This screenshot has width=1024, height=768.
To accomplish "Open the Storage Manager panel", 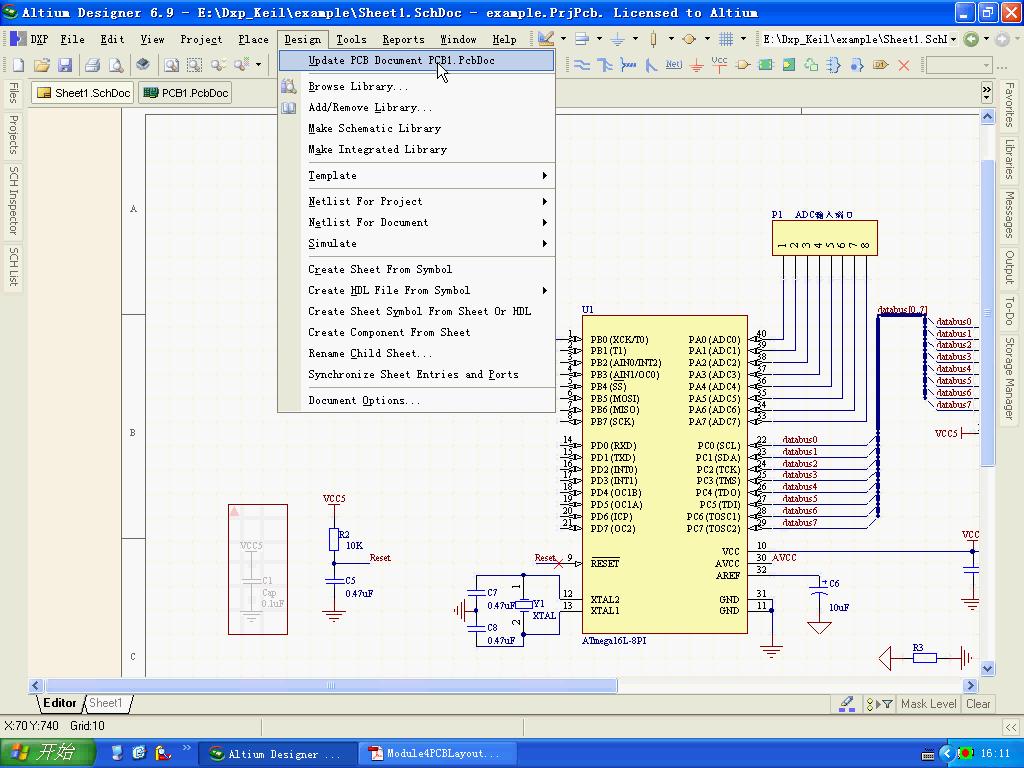I will click(x=1010, y=379).
